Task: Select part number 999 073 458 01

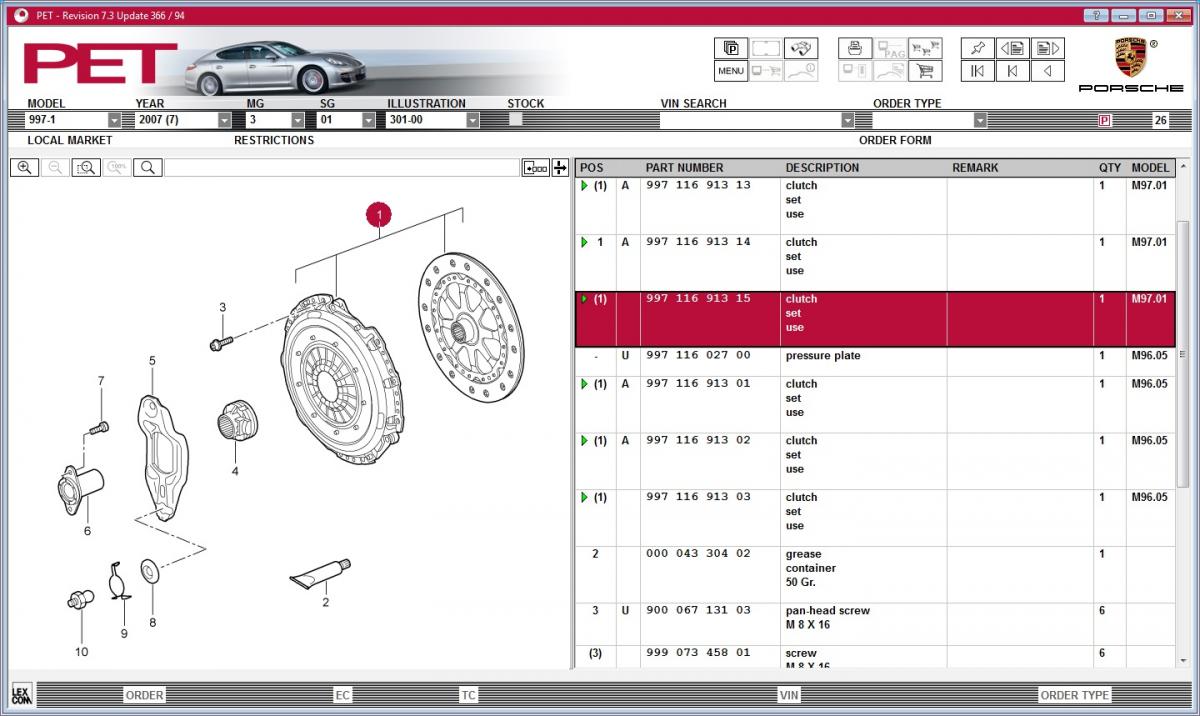Action: pyautogui.click(x=698, y=653)
